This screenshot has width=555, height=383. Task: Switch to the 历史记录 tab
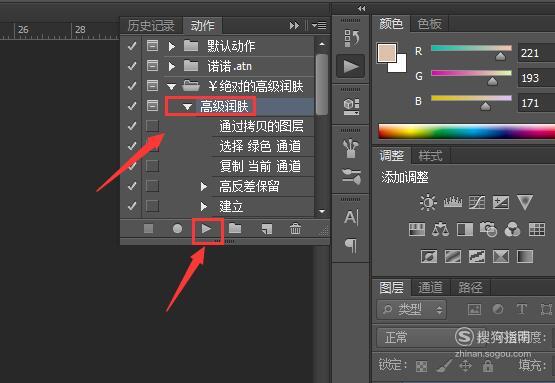151,25
